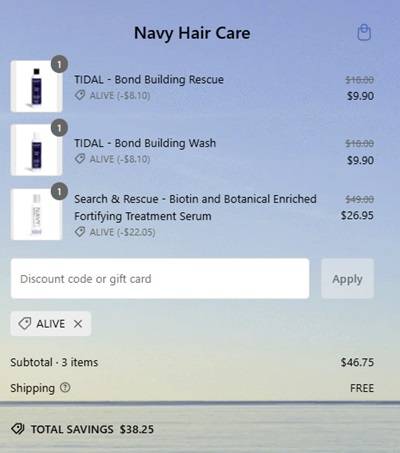This screenshot has height=453, width=400.
Task: Click the Search & Rescue serum thumbnail
Action: pos(36,214)
